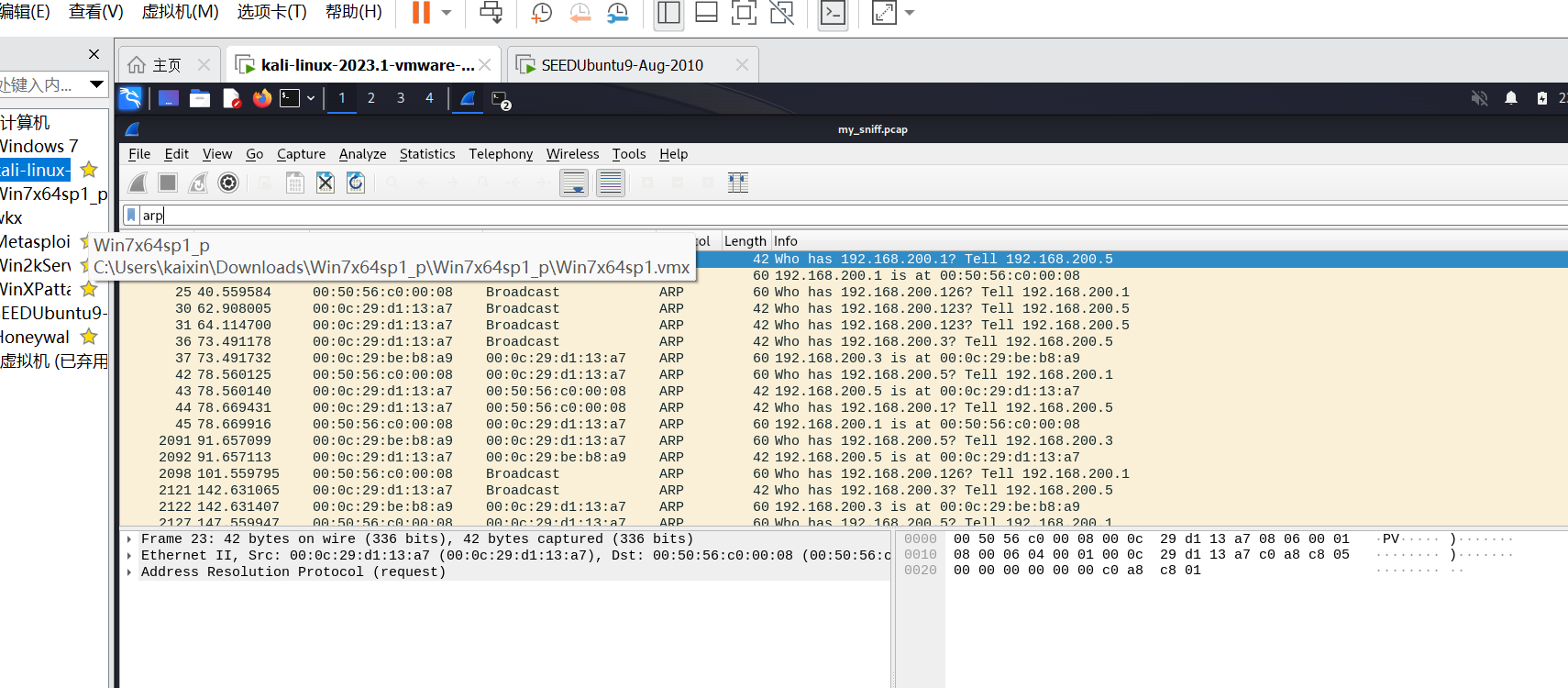Image resolution: width=1568 pixels, height=688 pixels.
Task: Toggle the favorite star next to WinXPatta
Action: coord(89,289)
